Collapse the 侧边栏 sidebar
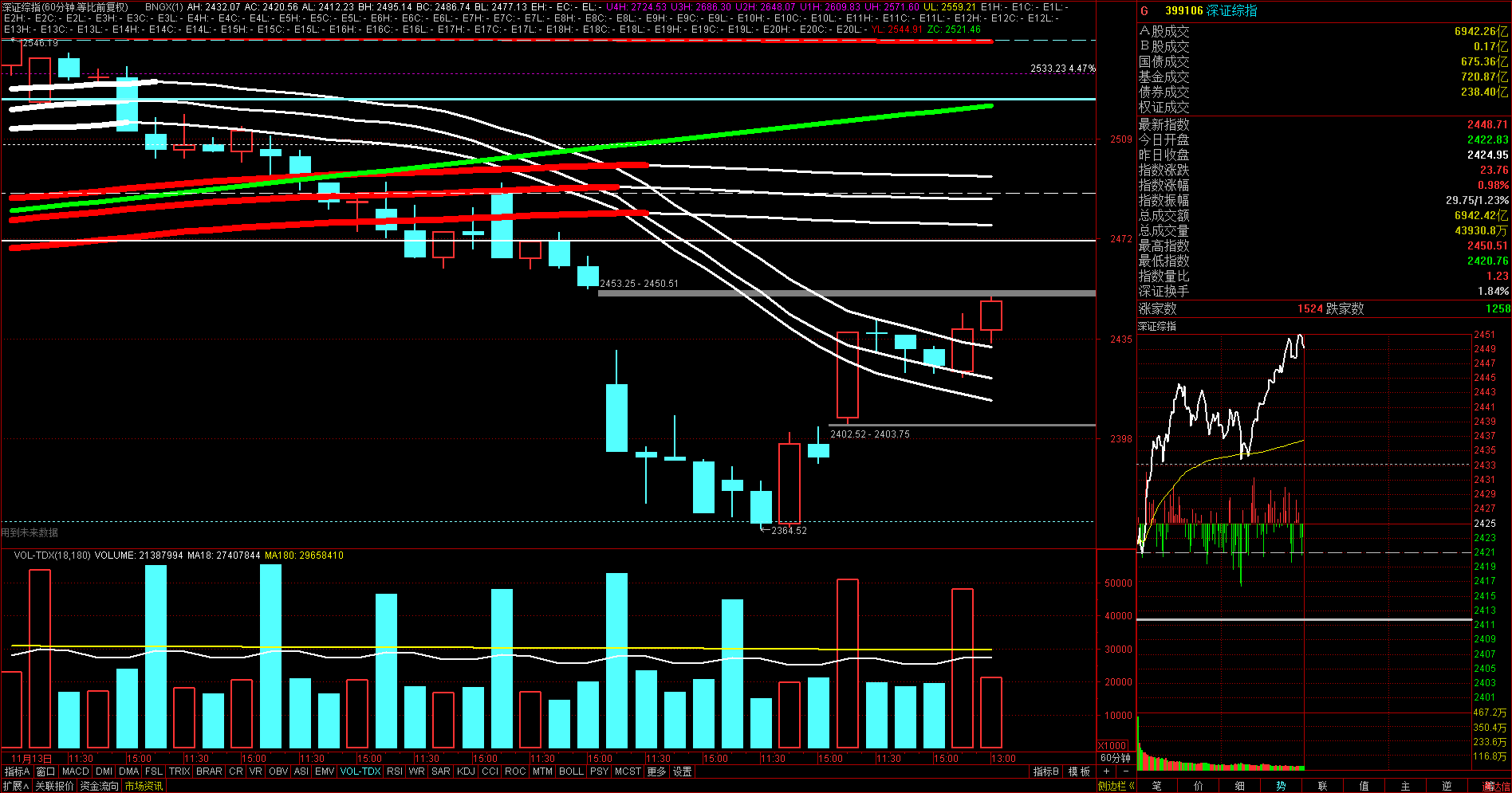The height and width of the screenshot is (793, 1512). pyautogui.click(x=1116, y=786)
